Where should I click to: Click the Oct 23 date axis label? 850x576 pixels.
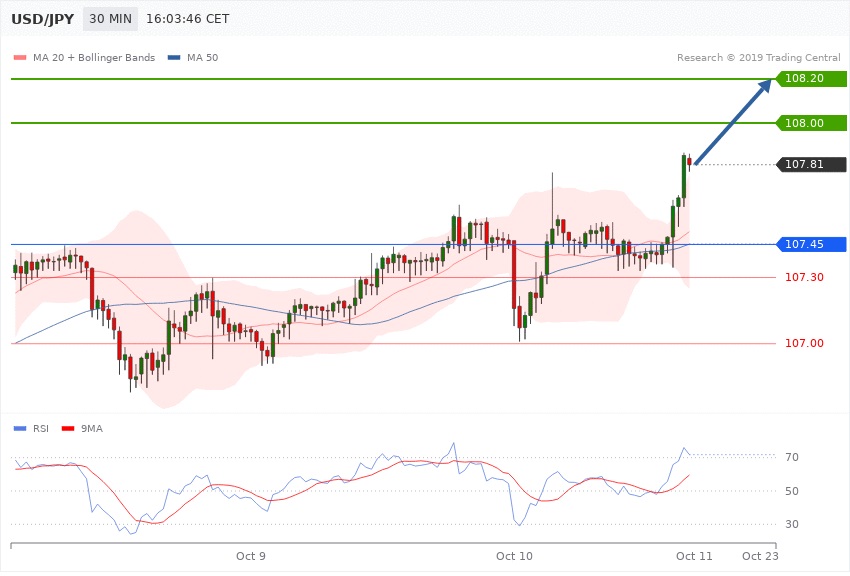(760, 556)
